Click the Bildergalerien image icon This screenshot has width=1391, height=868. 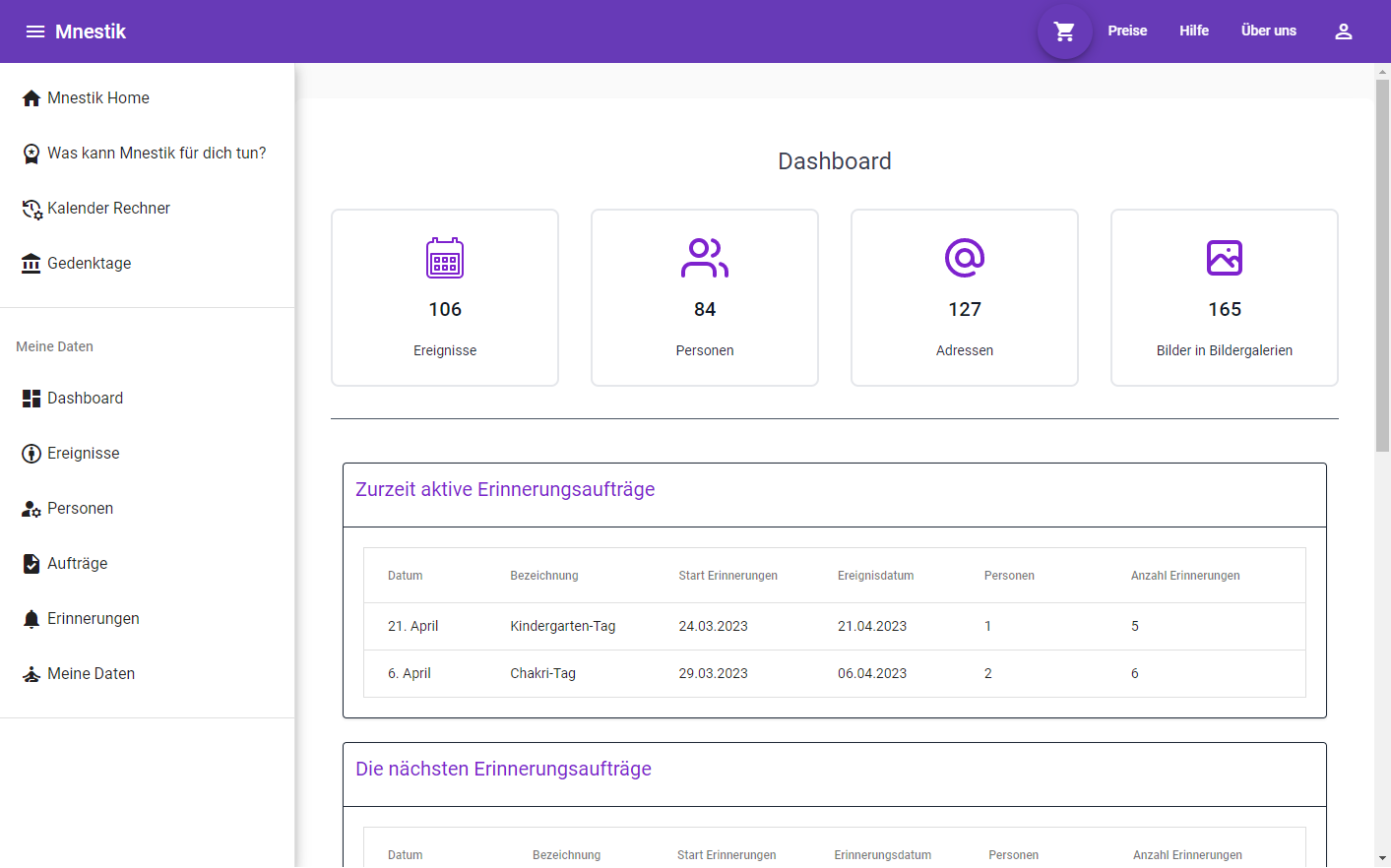[1224, 258]
